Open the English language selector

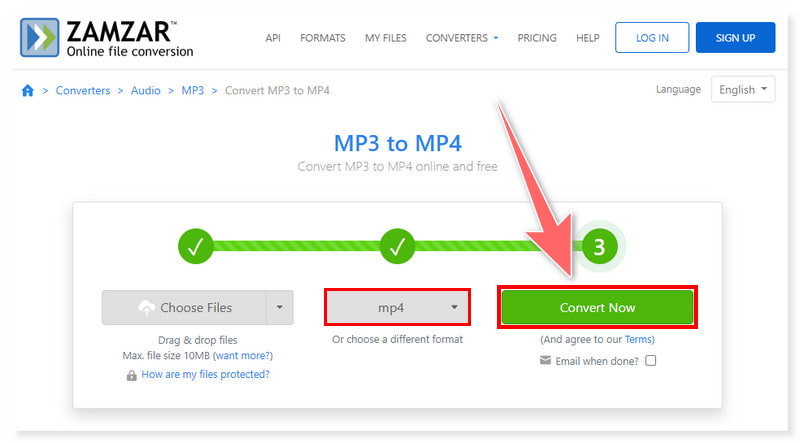(x=743, y=90)
